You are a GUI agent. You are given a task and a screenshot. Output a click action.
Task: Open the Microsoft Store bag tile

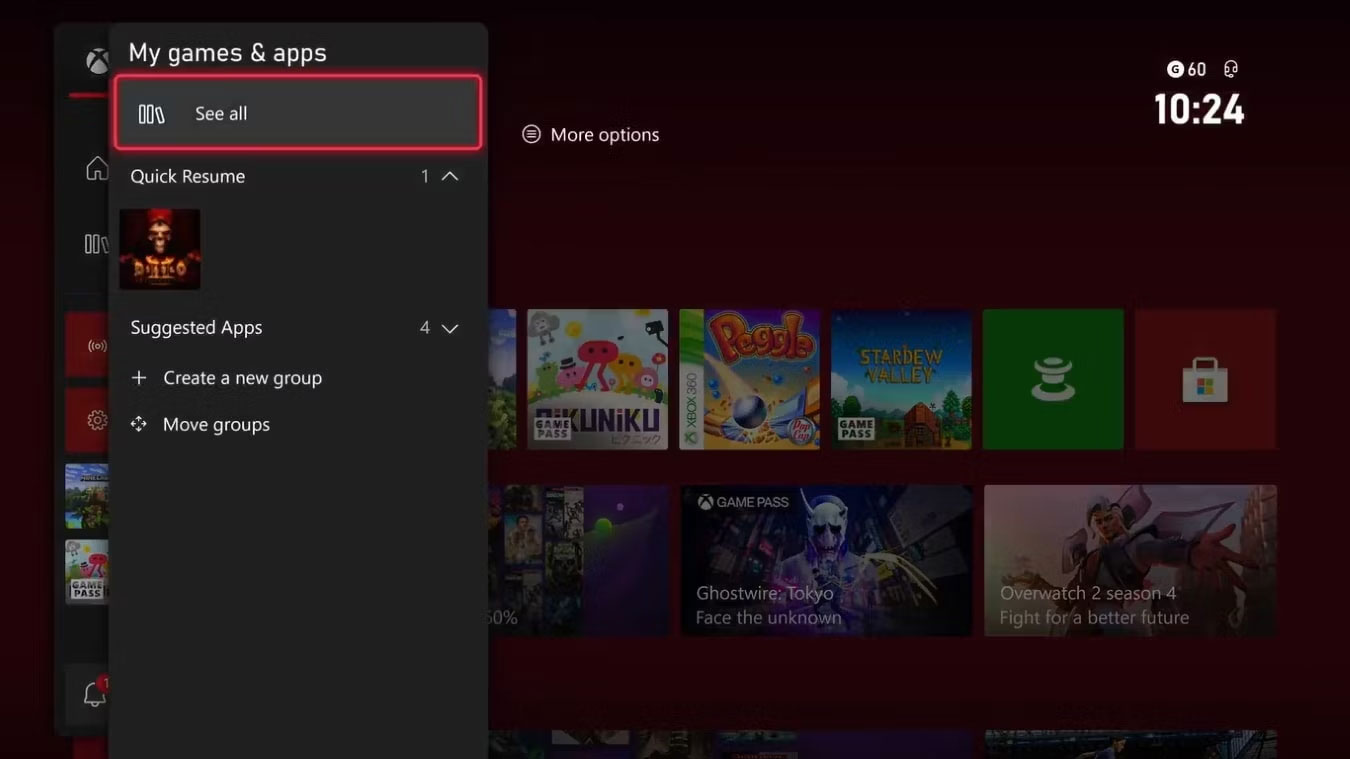pyautogui.click(x=1205, y=379)
